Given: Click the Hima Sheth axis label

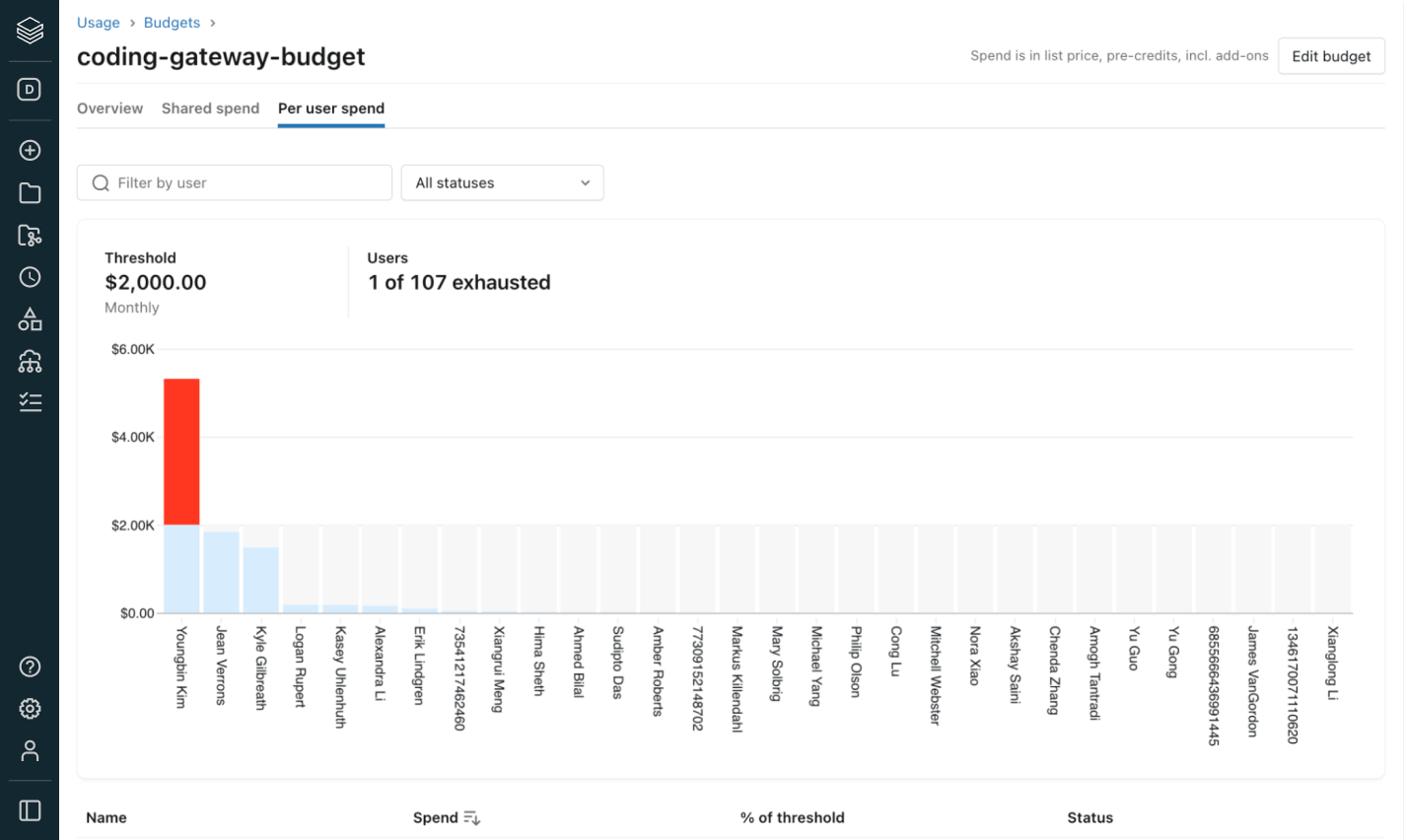Looking at the screenshot, I should tap(538, 662).
